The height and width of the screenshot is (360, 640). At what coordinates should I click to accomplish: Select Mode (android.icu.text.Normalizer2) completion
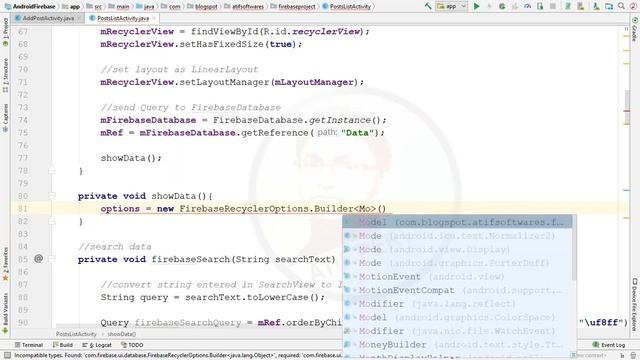pos(457,236)
